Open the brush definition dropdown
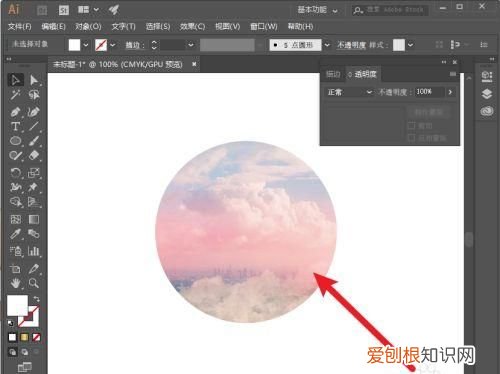The image size is (500, 374). click(x=327, y=45)
